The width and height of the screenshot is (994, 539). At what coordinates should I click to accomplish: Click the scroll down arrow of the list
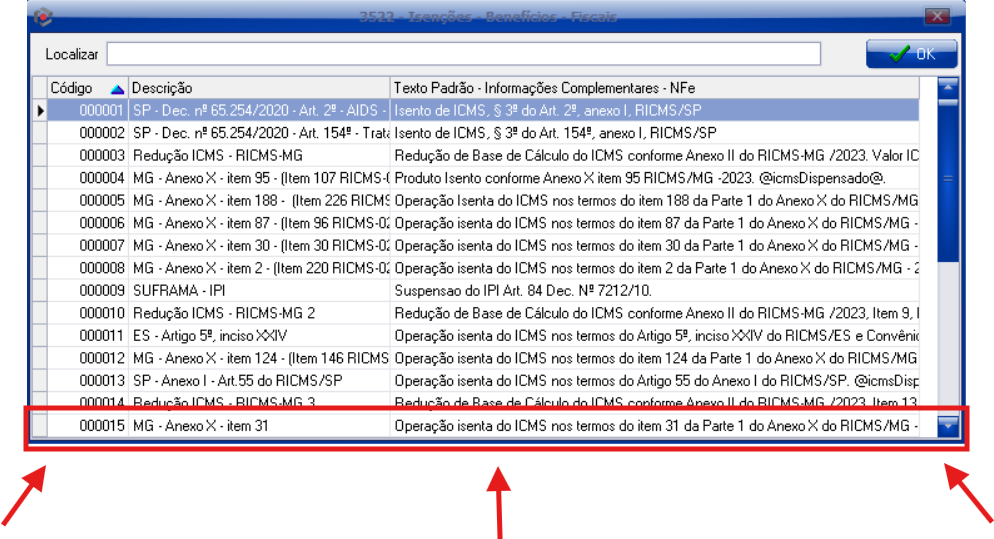click(x=948, y=427)
